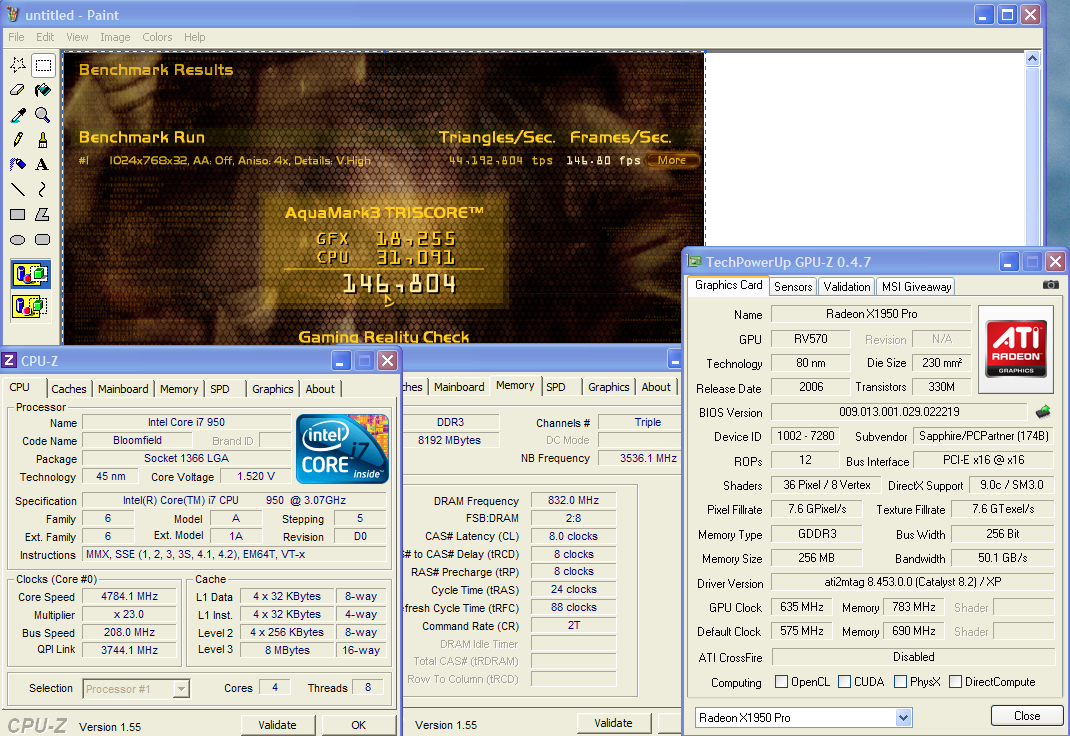Choose the opaque selection option in Paint
This screenshot has height=736, width=1070.
click(x=31, y=274)
